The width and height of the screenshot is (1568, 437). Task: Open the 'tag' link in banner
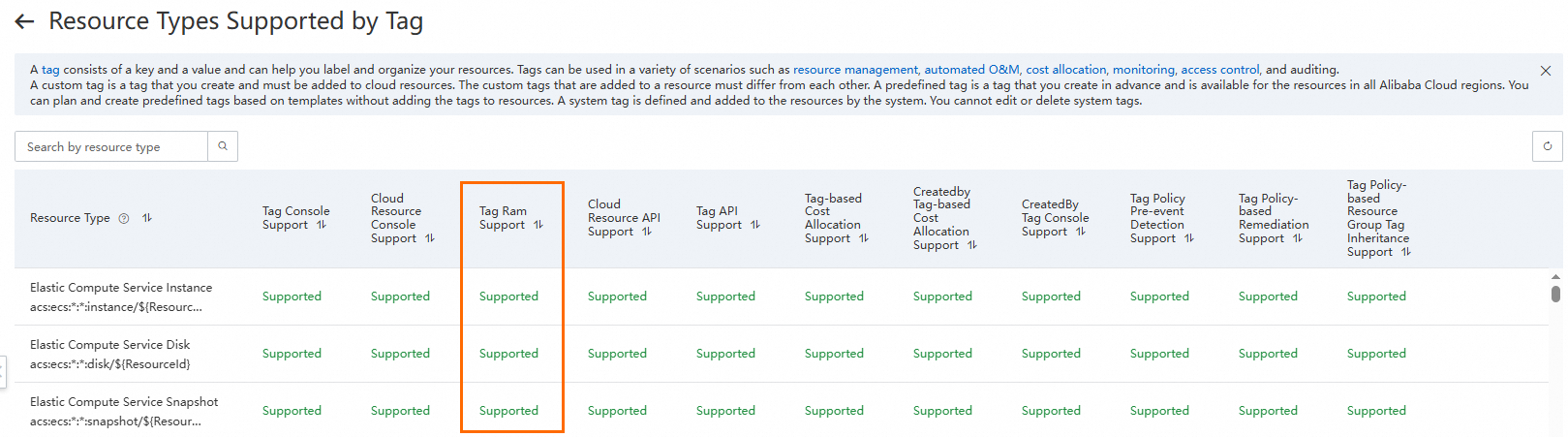tap(50, 70)
